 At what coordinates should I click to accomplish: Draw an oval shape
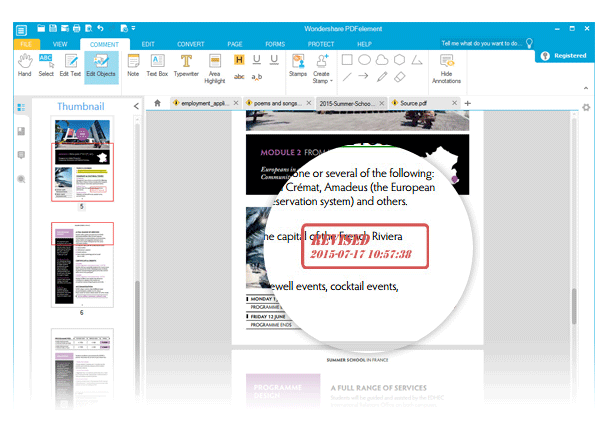[364, 60]
